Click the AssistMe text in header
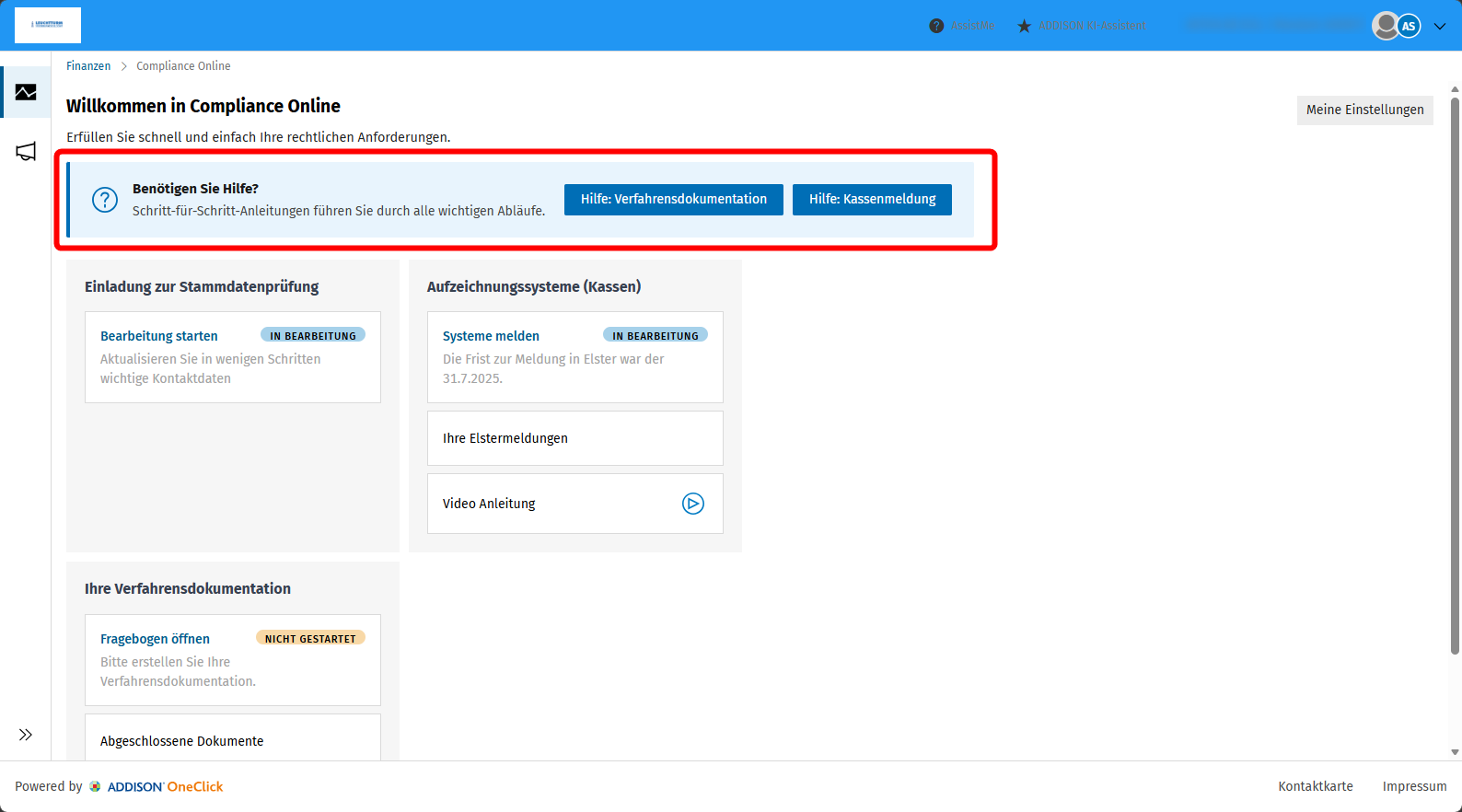1462x812 pixels. coord(972,26)
